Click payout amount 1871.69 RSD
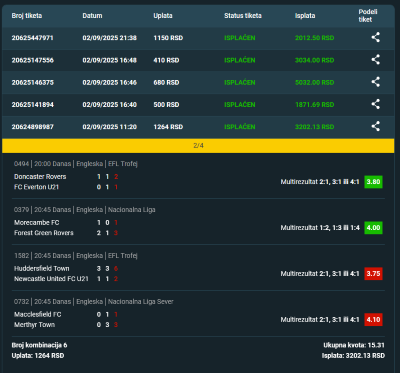The height and width of the screenshot is (373, 400). (x=314, y=105)
